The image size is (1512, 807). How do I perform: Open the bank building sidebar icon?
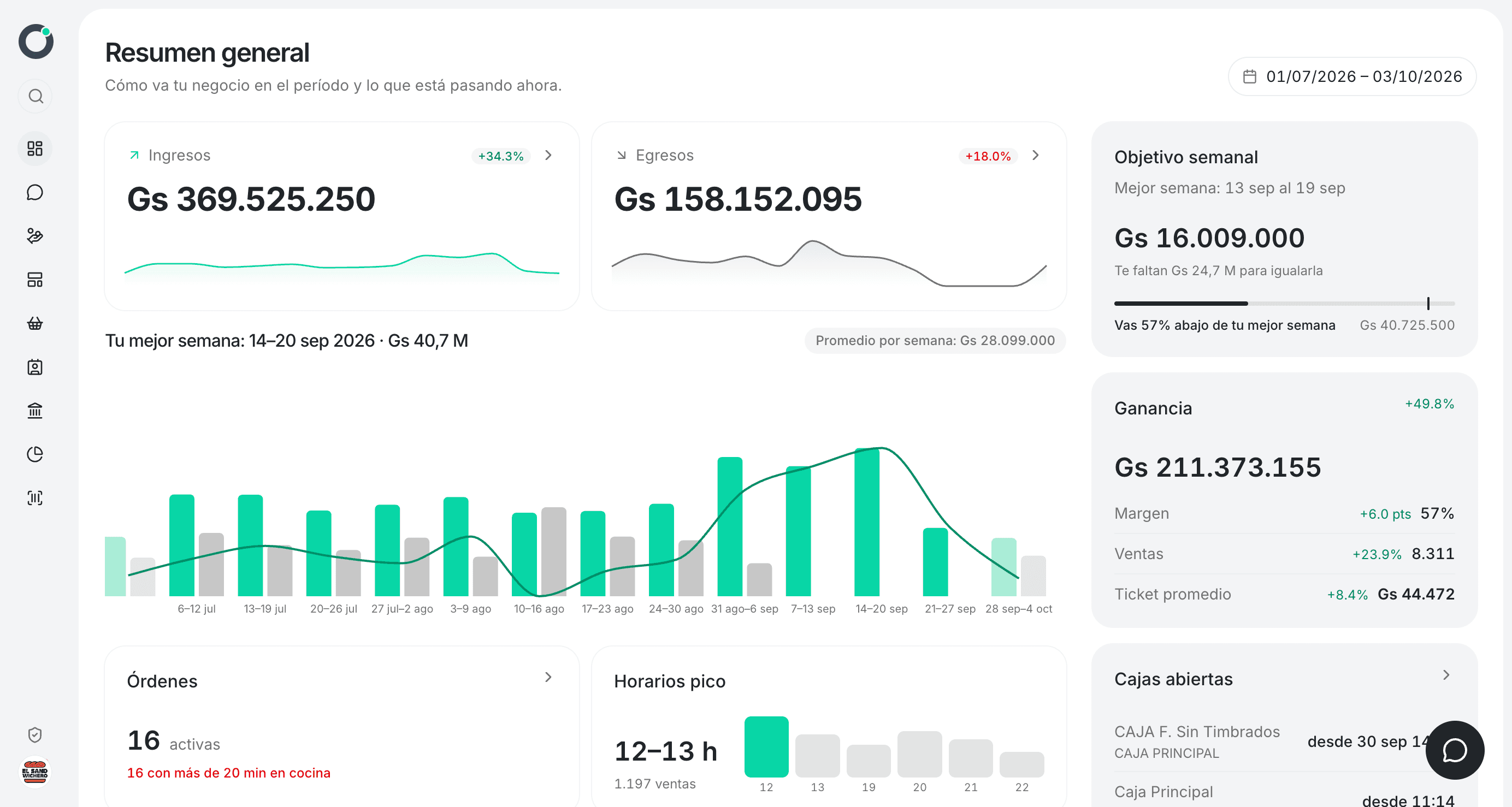pos(35,411)
